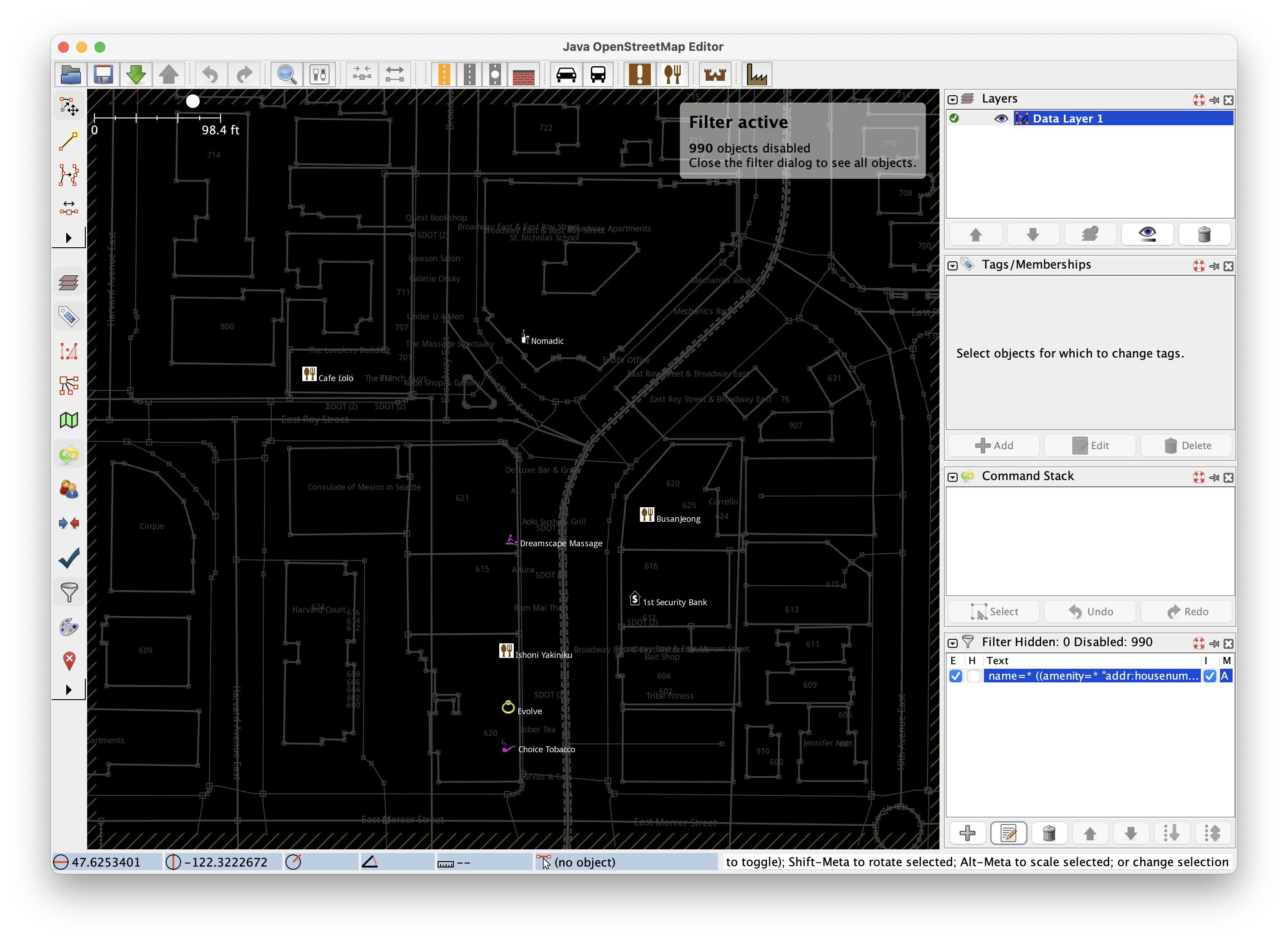Select the name=* filter text row
Image resolution: width=1288 pixels, height=941 pixels.
tap(1092, 676)
